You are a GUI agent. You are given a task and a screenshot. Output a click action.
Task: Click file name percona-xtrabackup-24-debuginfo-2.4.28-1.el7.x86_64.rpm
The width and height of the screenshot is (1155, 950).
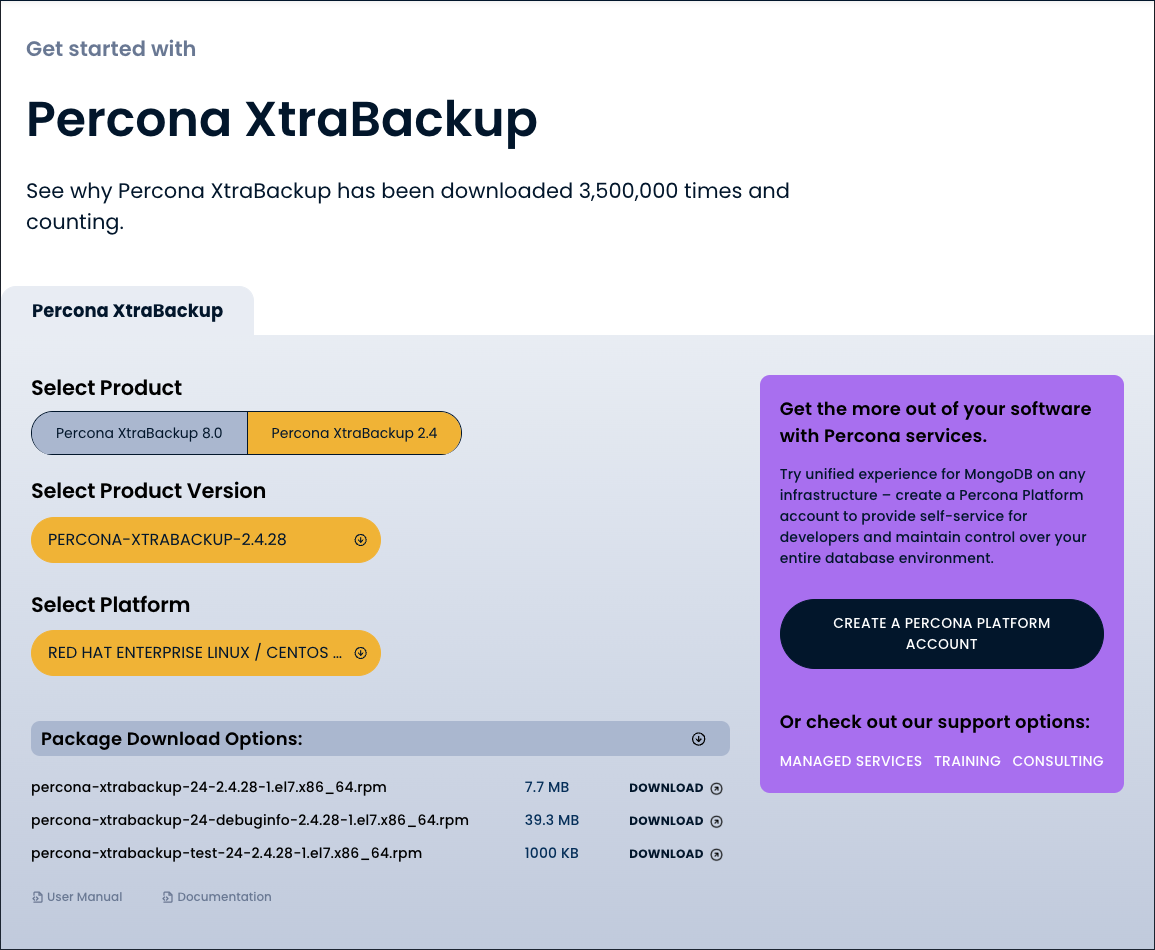[x=250, y=820]
